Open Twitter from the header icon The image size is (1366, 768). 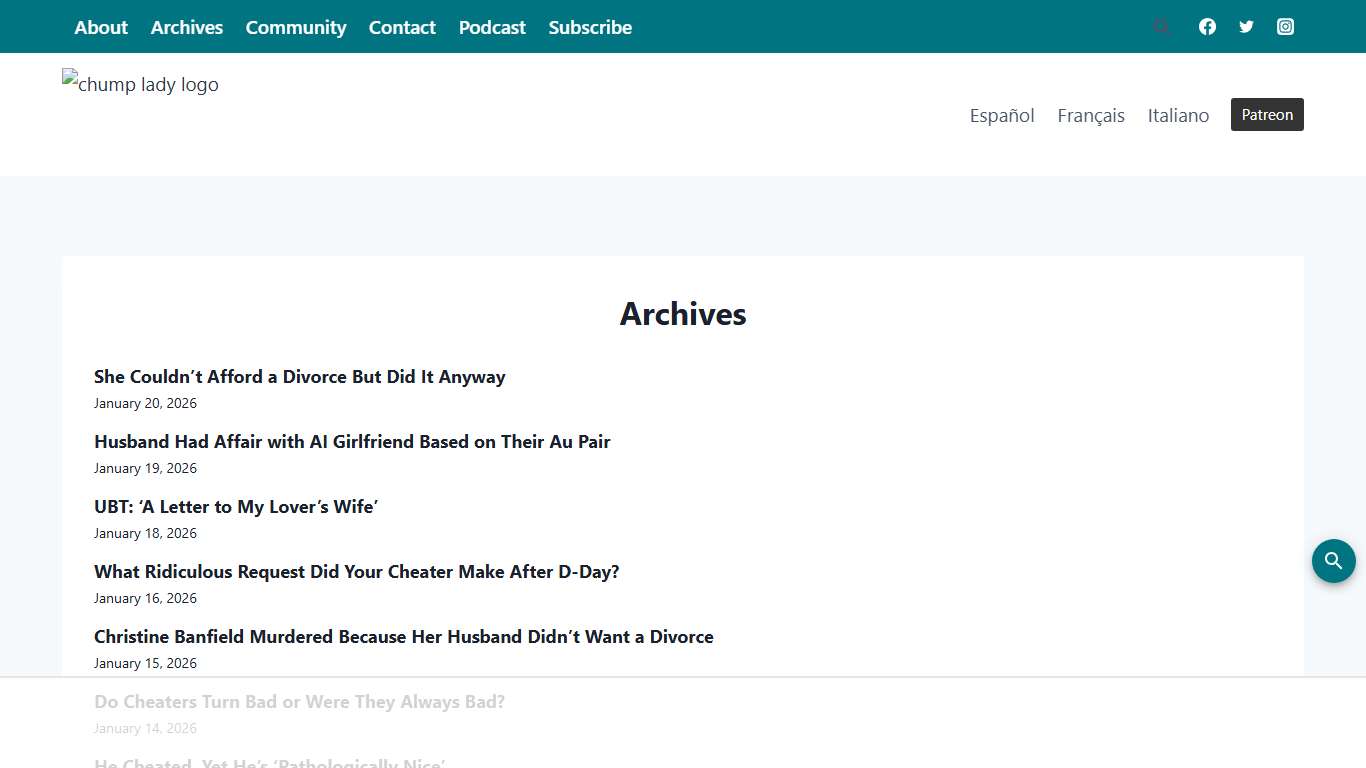1246,27
